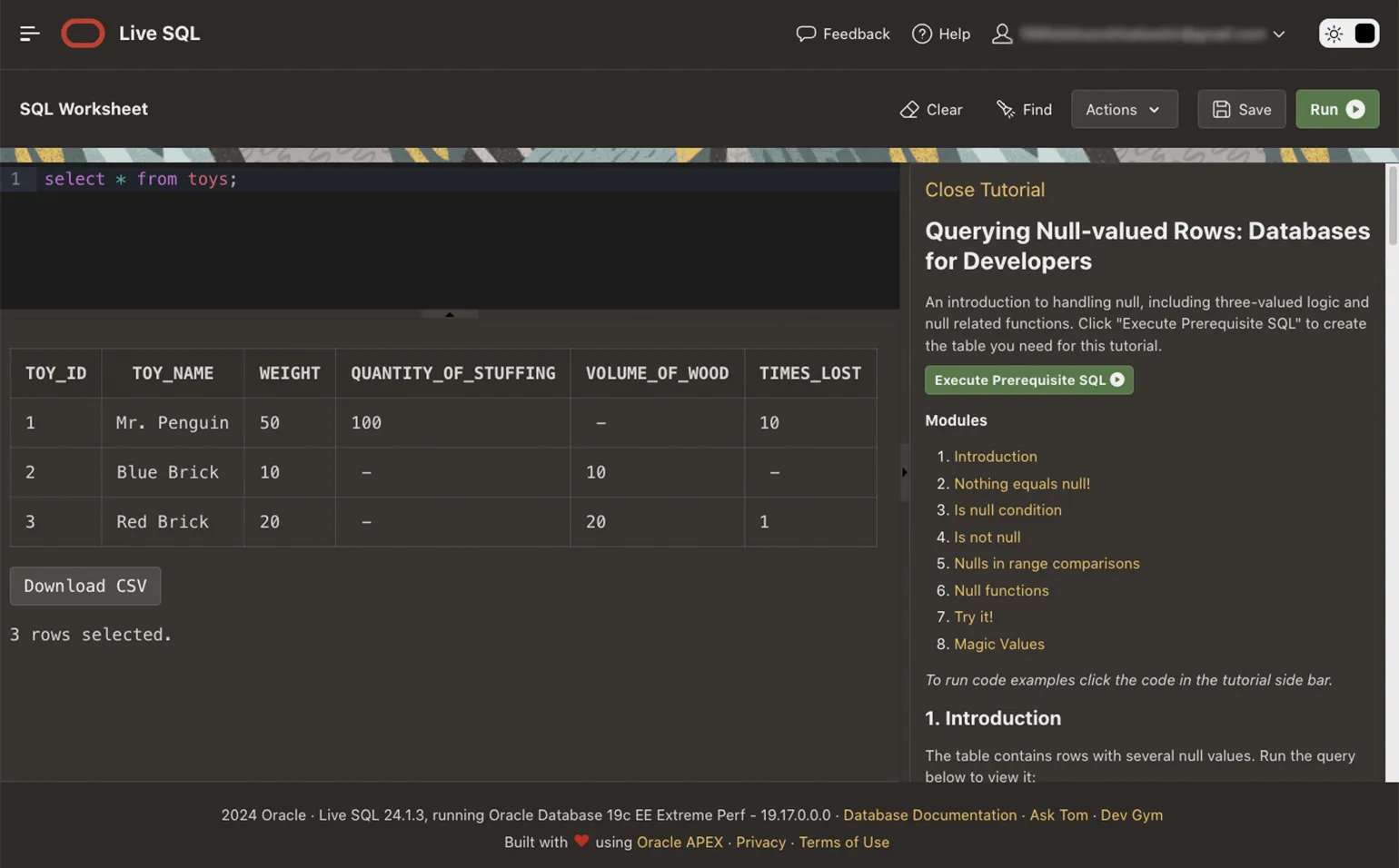Clear the worksheet with eraser icon
This screenshot has width=1399, height=868.
[x=930, y=109]
